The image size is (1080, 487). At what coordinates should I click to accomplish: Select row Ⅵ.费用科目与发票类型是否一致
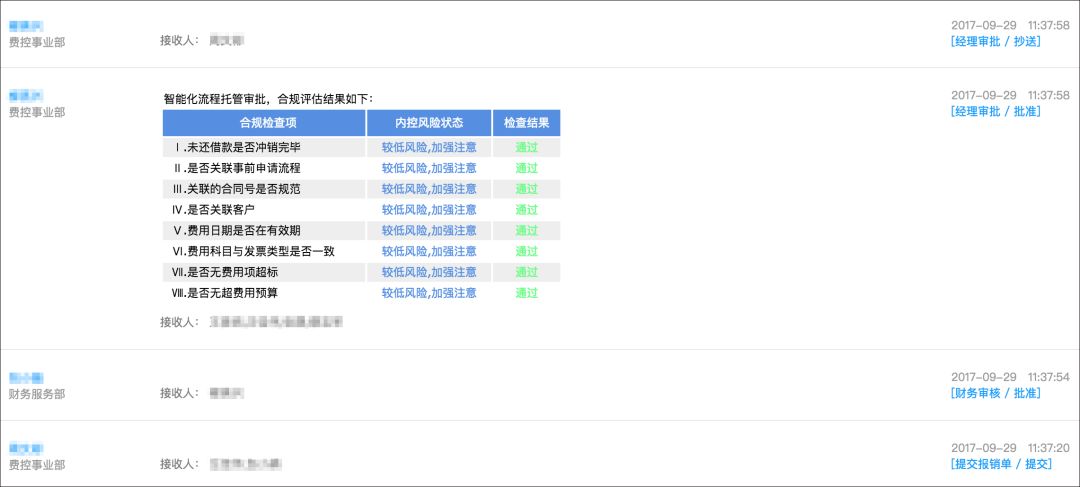pos(362,251)
